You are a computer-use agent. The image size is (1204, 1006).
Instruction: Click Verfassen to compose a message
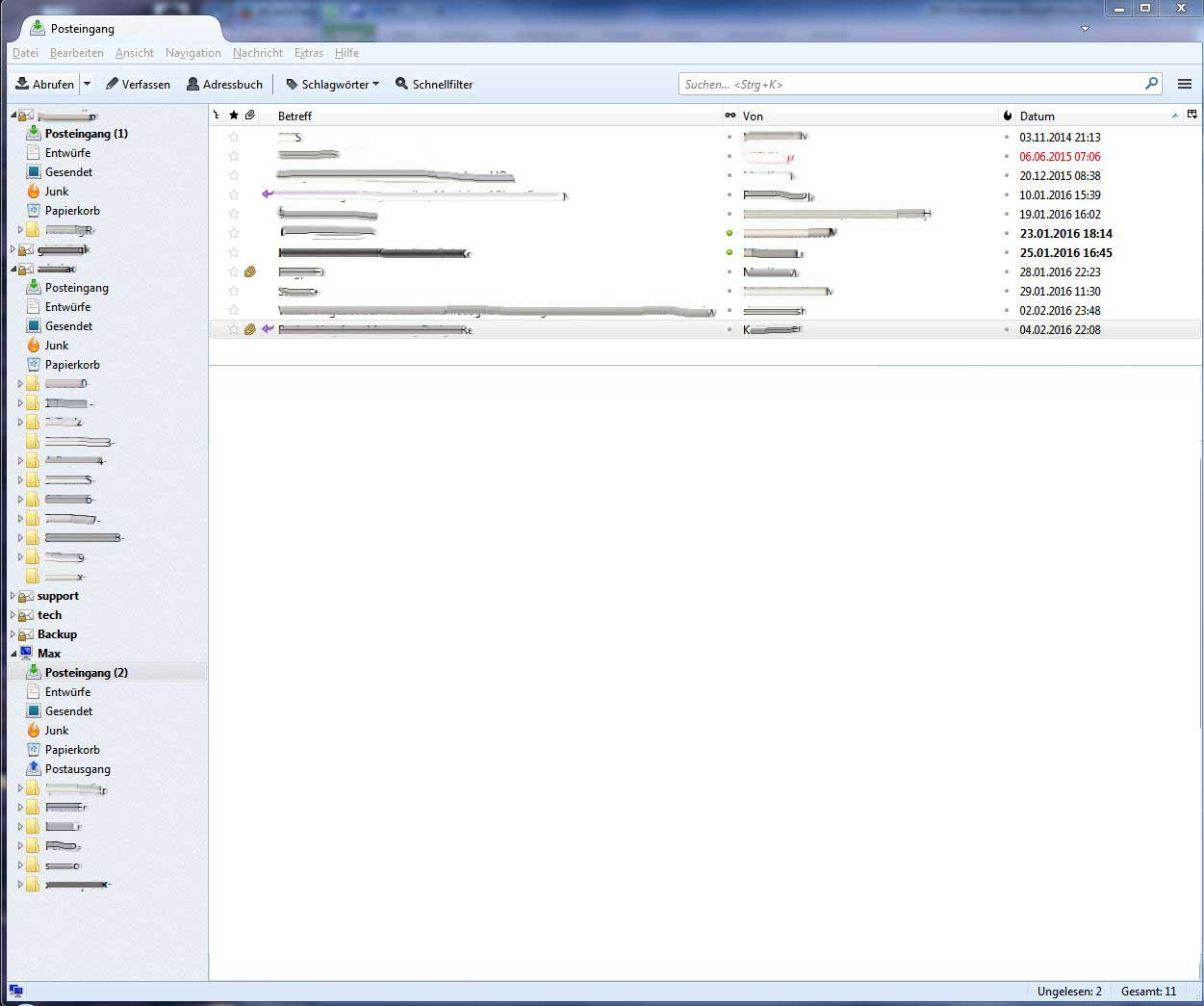click(138, 84)
